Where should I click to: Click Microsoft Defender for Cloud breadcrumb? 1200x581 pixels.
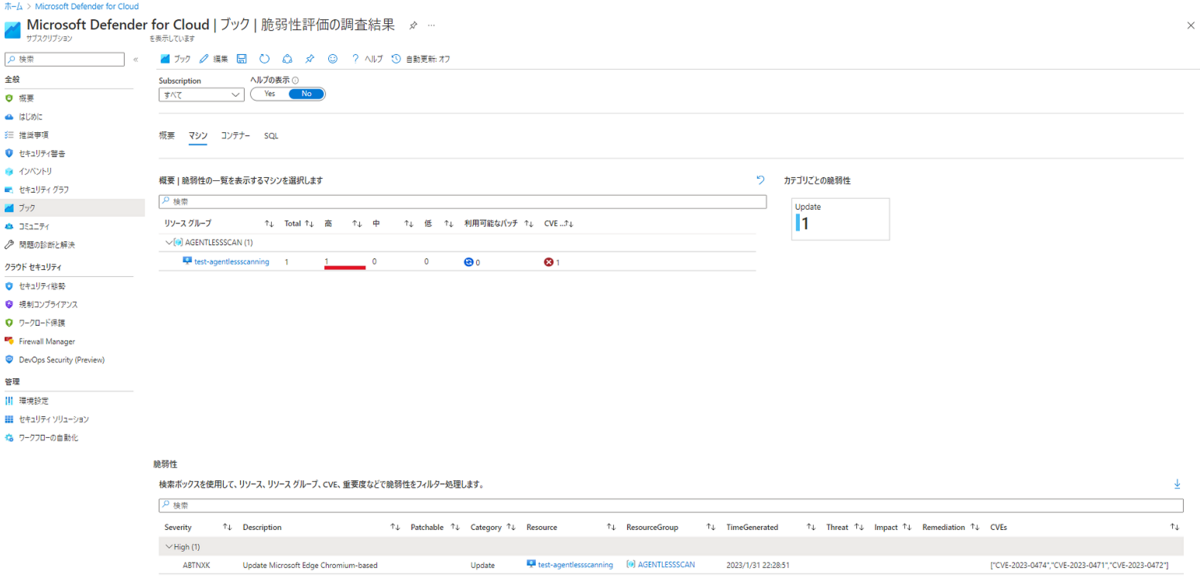coord(87,6)
